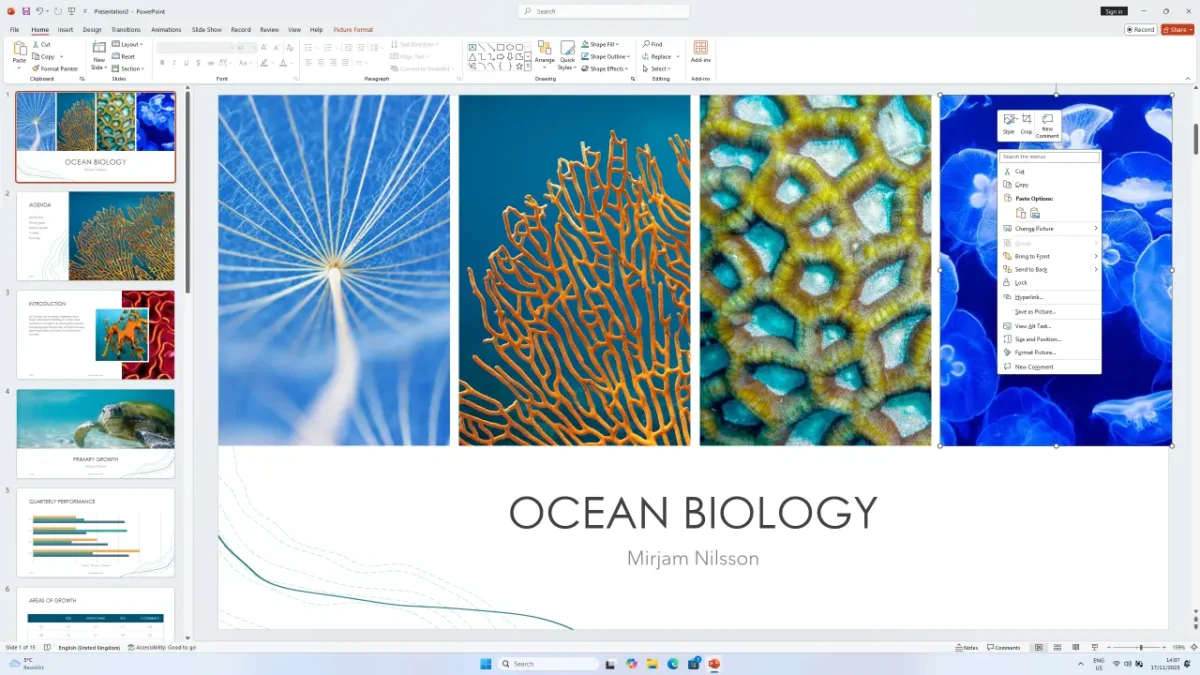The image size is (1200, 675).
Task: Open the Picture Format ribbon tab
Action: (353, 30)
